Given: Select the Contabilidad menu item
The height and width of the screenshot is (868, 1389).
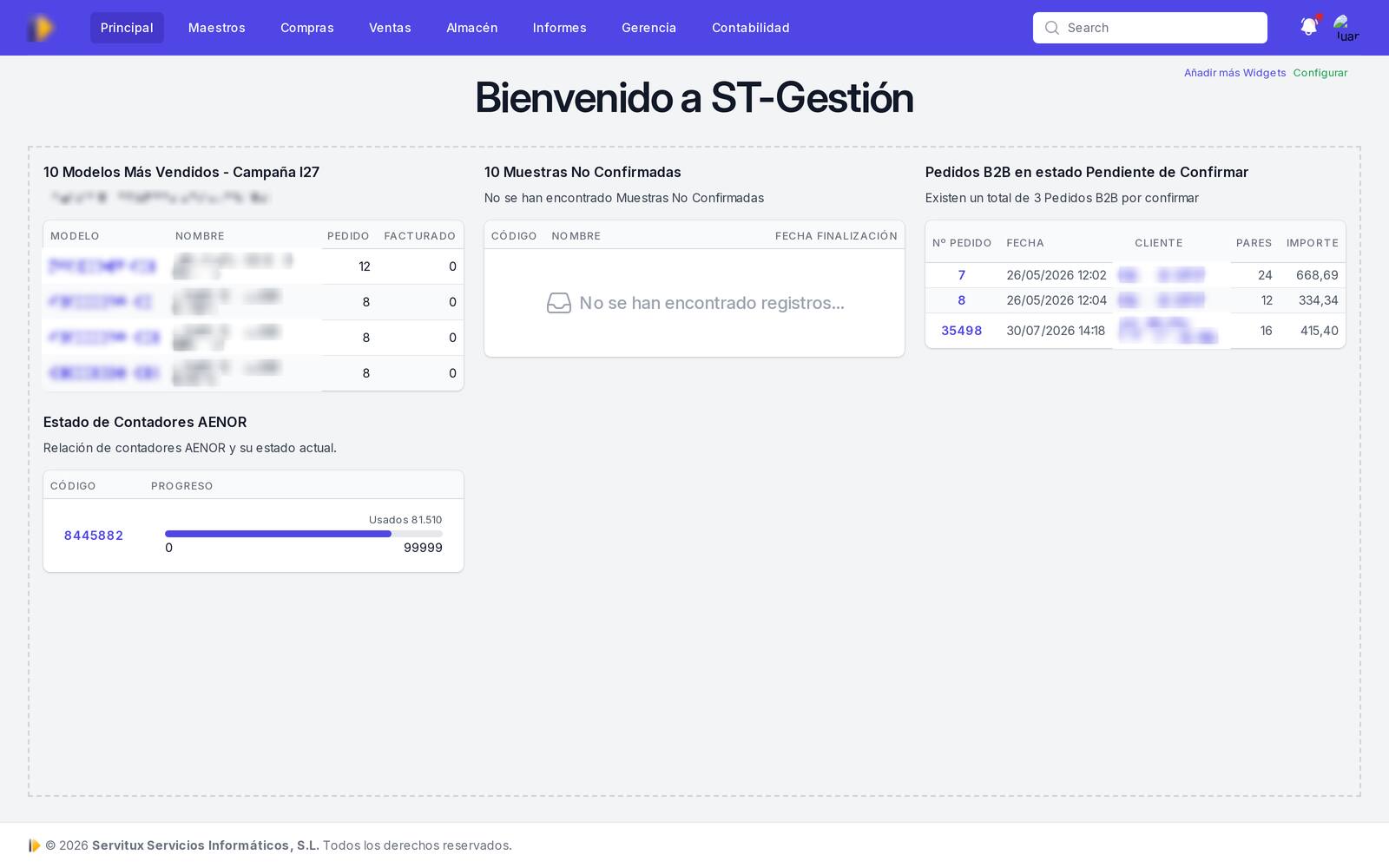Looking at the screenshot, I should click(x=751, y=28).
